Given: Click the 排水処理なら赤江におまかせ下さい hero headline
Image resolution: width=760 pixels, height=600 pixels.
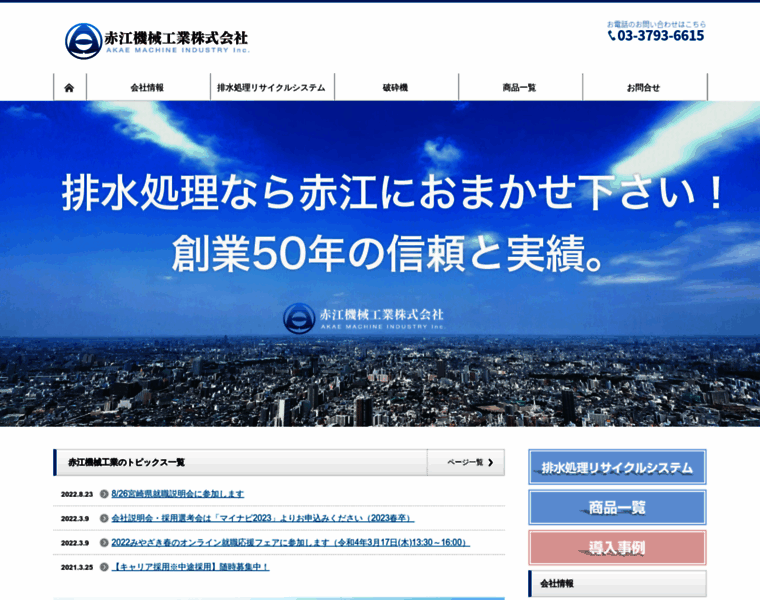Looking at the screenshot, I should point(393,193).
